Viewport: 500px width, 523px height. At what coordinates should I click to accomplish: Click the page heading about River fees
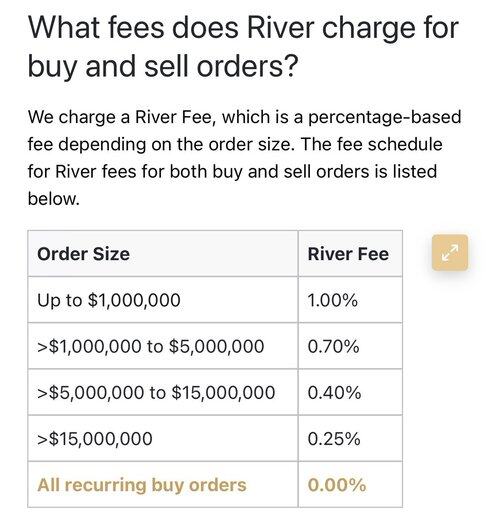(x=243, y=47)
